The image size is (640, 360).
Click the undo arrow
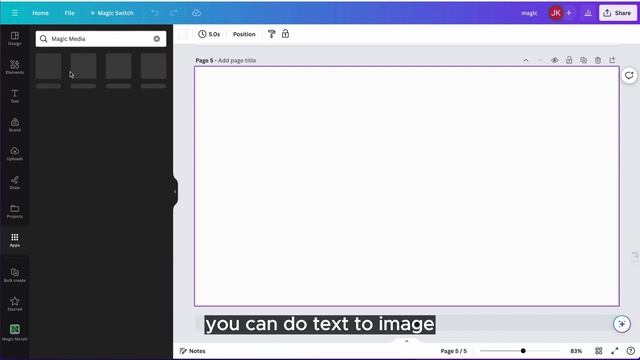coord(155,13)
